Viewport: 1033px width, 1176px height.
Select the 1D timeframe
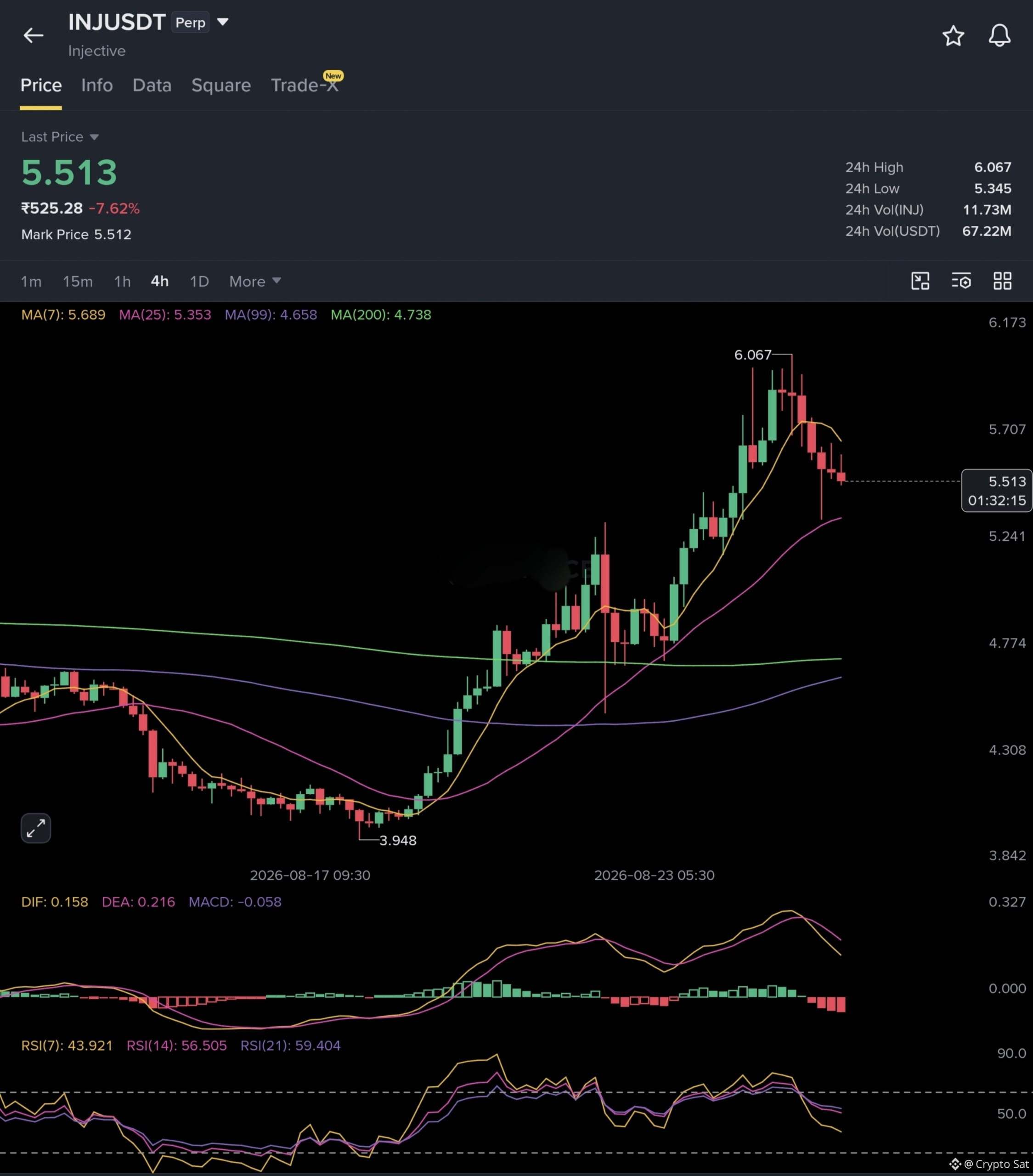[199, 281]
